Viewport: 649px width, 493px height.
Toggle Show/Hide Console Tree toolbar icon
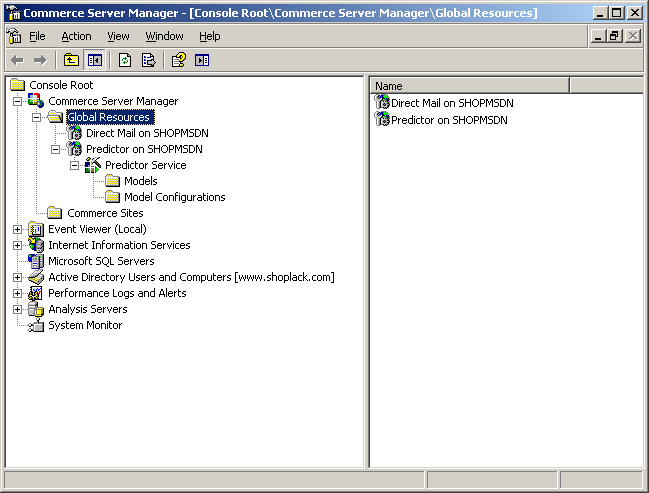(x=94, y=60)
